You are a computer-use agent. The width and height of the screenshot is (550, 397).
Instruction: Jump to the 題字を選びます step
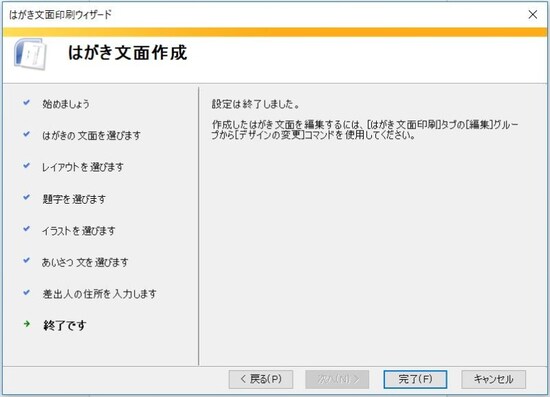click(x=74, y=199)
